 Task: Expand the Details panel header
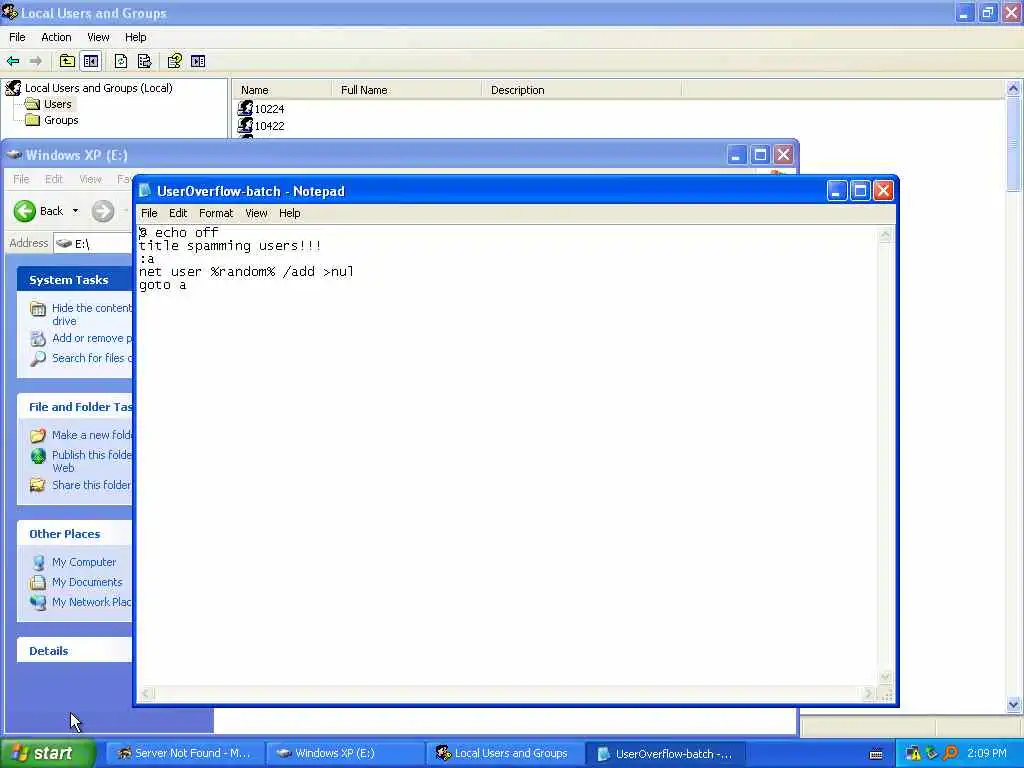(x=75, y=651)
